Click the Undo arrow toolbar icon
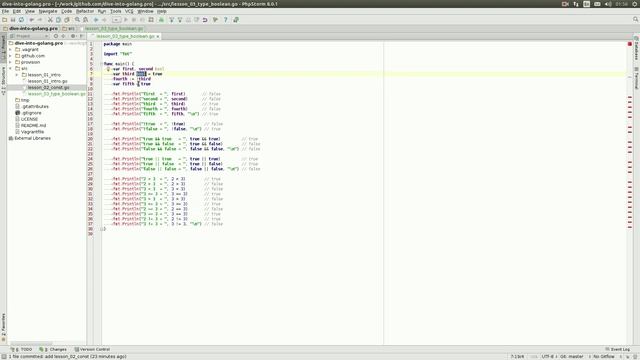Viewport: 640px width, 360px height. tap(31, 20)
